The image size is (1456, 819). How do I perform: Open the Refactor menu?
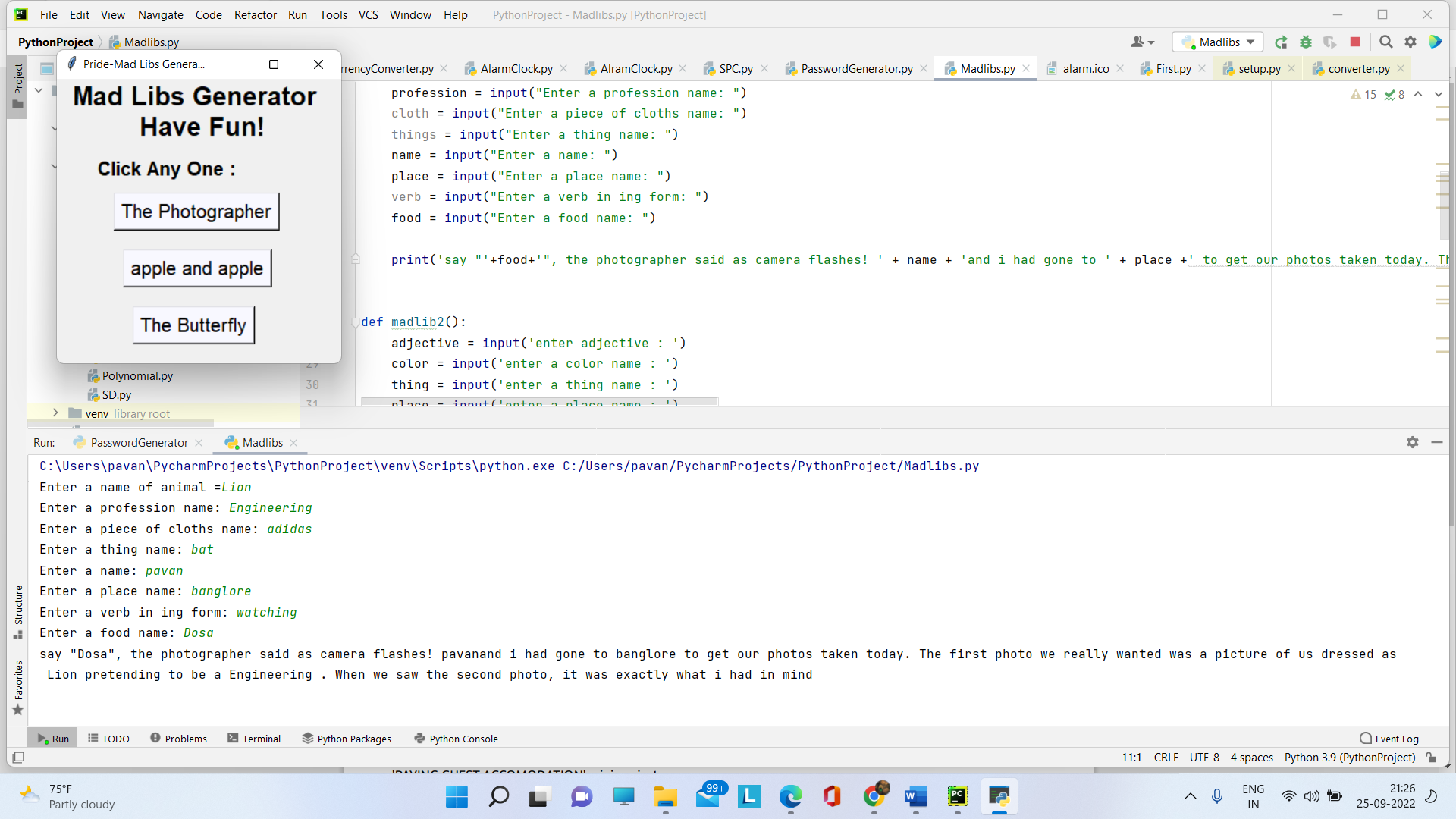[255, 14]
